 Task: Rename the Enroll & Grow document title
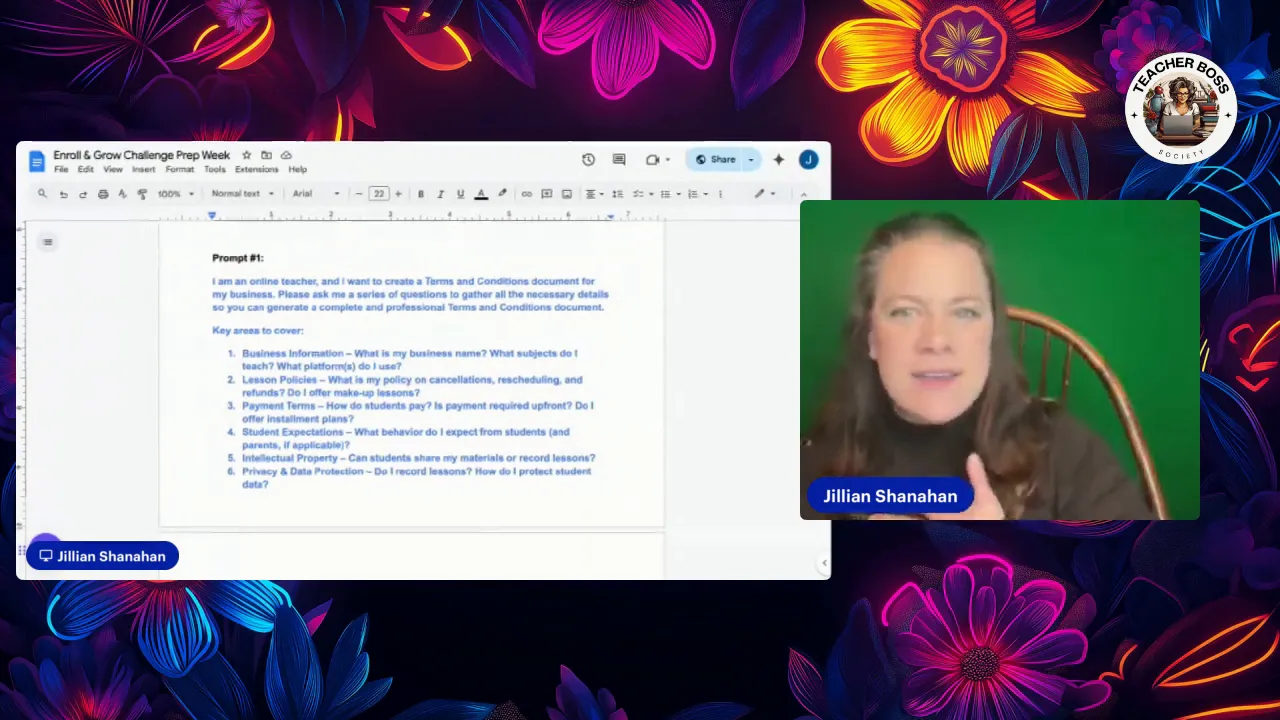pyautogui.click(x=142, y=155)
